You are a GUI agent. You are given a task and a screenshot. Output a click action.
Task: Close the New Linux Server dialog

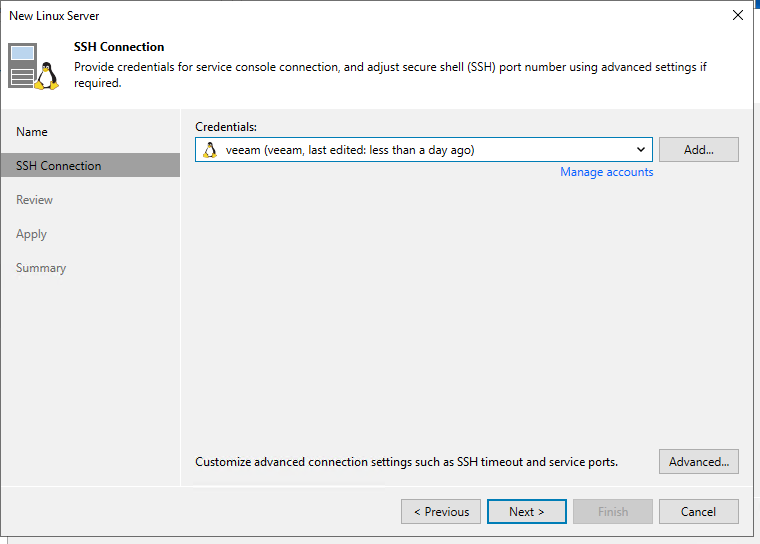tap(738, 16)
